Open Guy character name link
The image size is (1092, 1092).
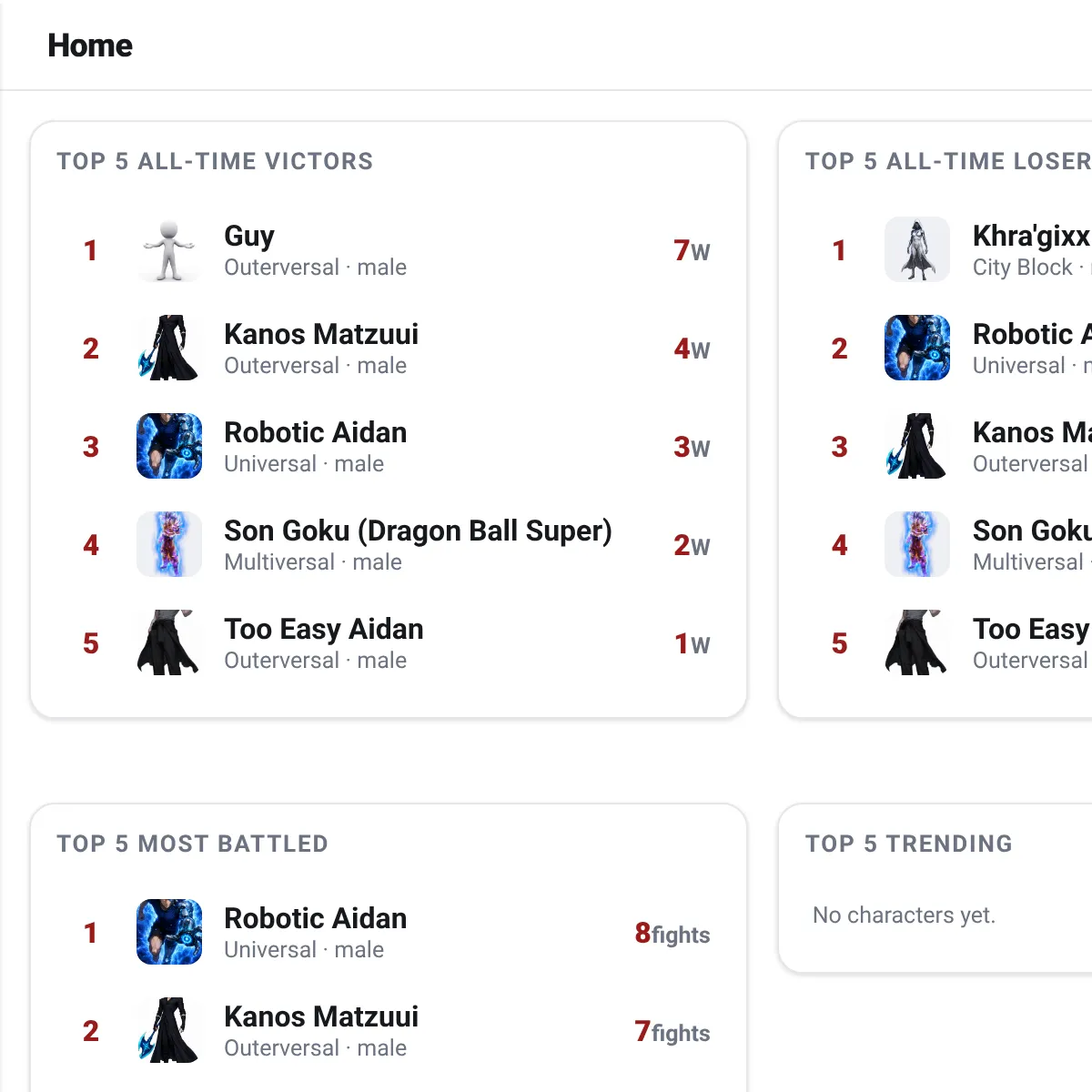[x=249, y=236]
